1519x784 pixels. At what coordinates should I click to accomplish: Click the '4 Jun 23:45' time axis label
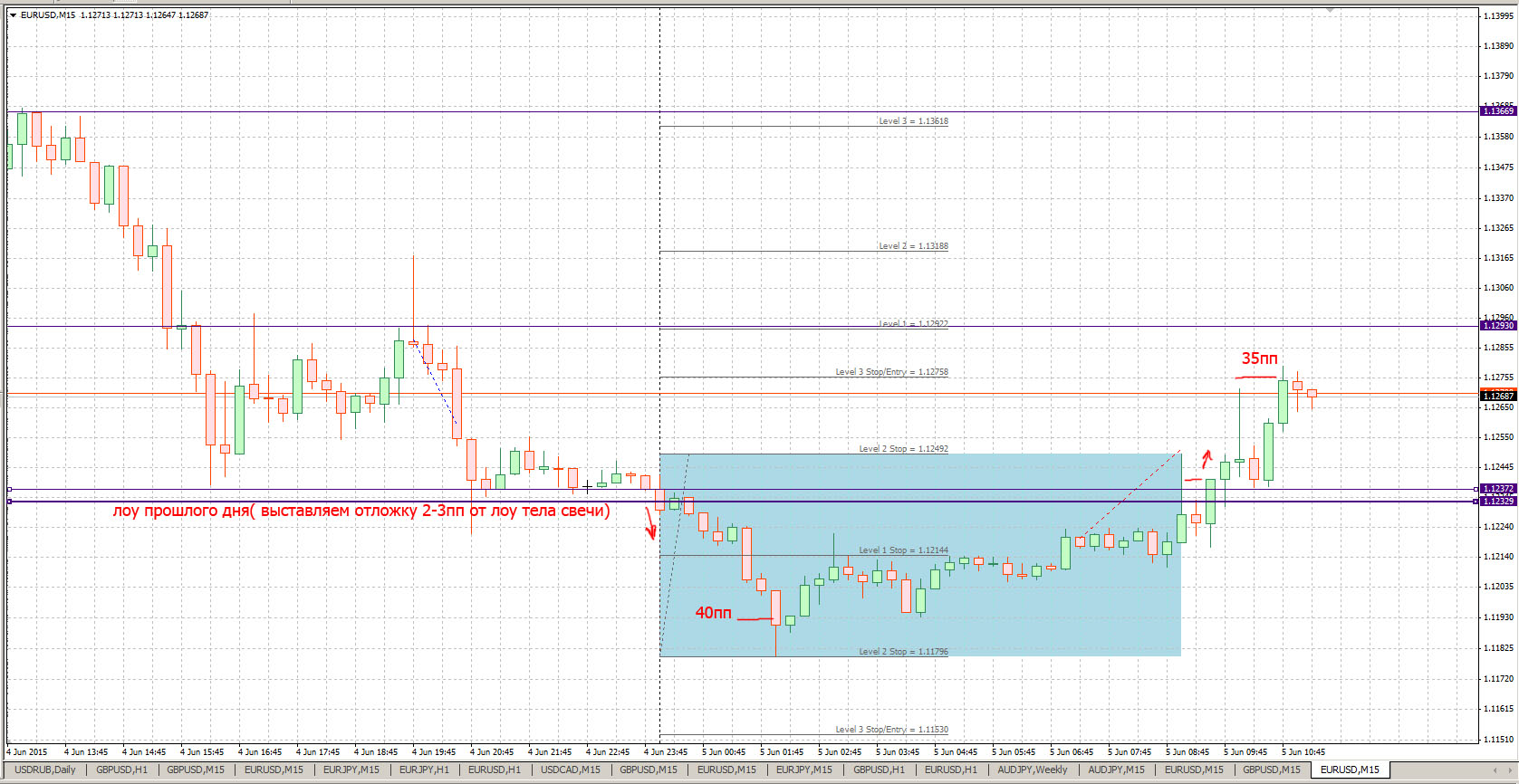coord(666,751)
